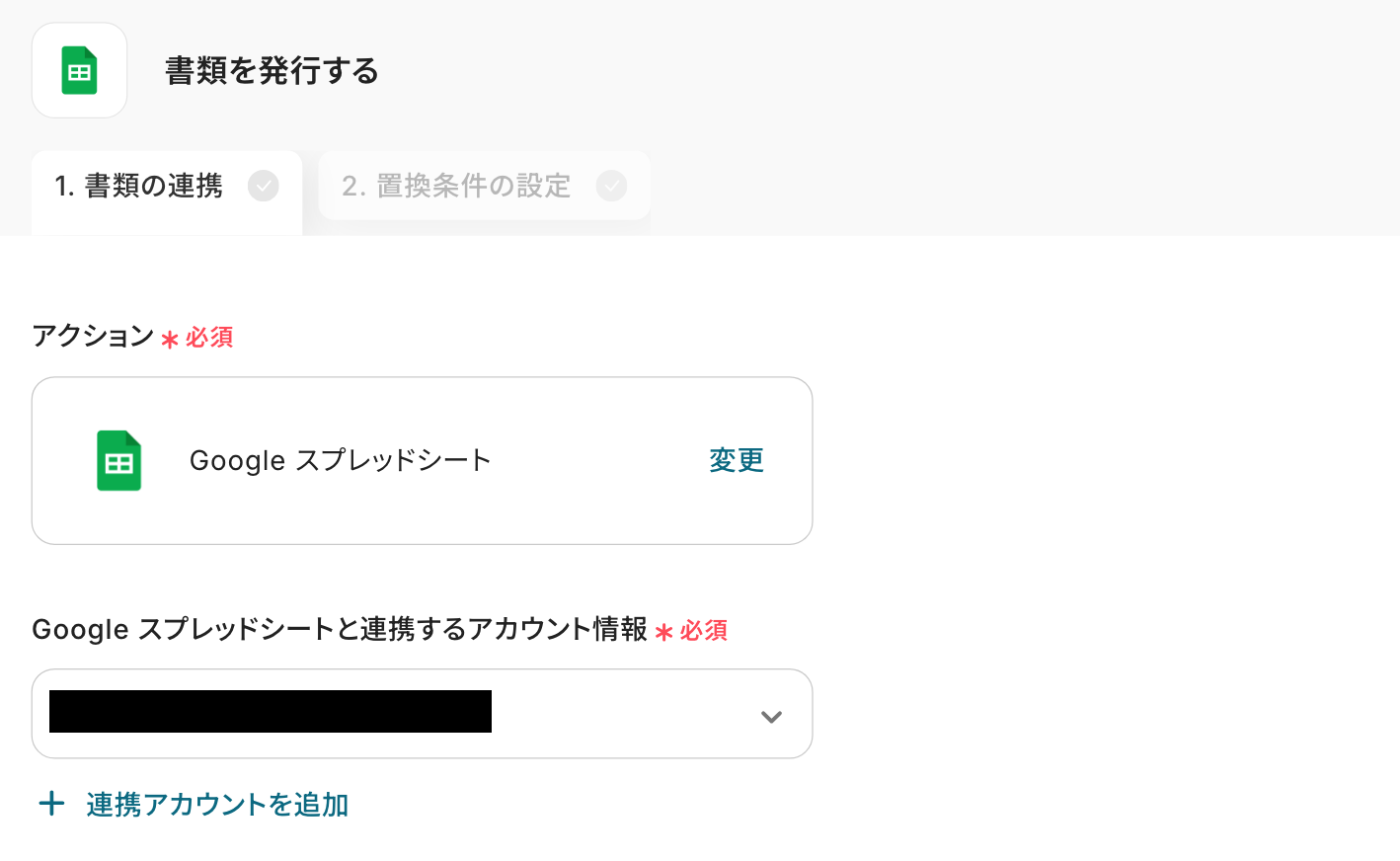Viewport: 1400px width, 861px height.
Task: Open the 2. 置換条件の設定 tab
Action: (456, 186)
